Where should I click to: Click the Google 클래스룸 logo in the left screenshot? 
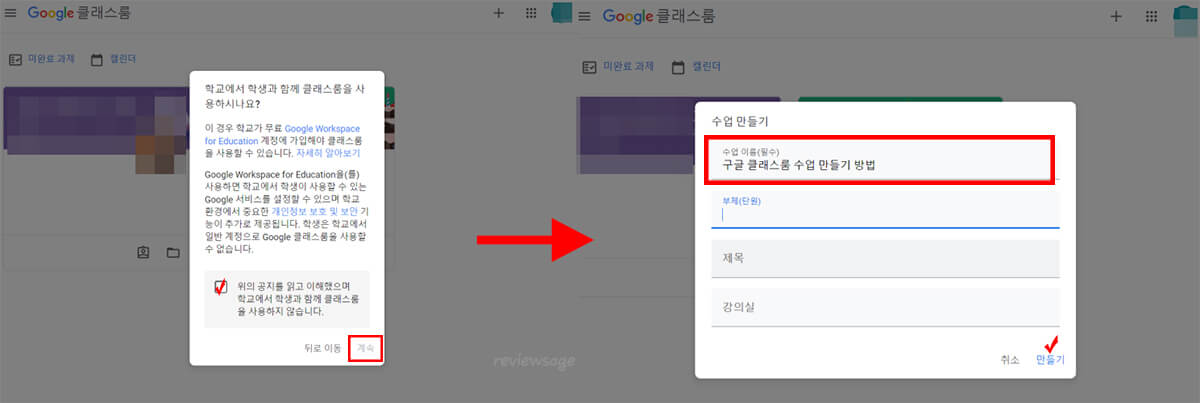pos(77,14)
